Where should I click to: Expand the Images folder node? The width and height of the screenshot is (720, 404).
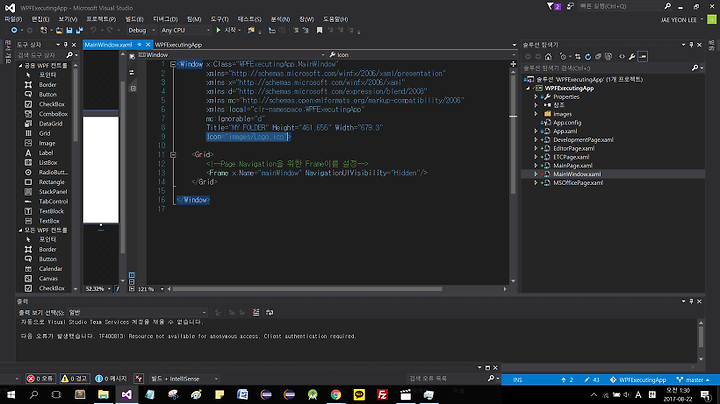535,114
